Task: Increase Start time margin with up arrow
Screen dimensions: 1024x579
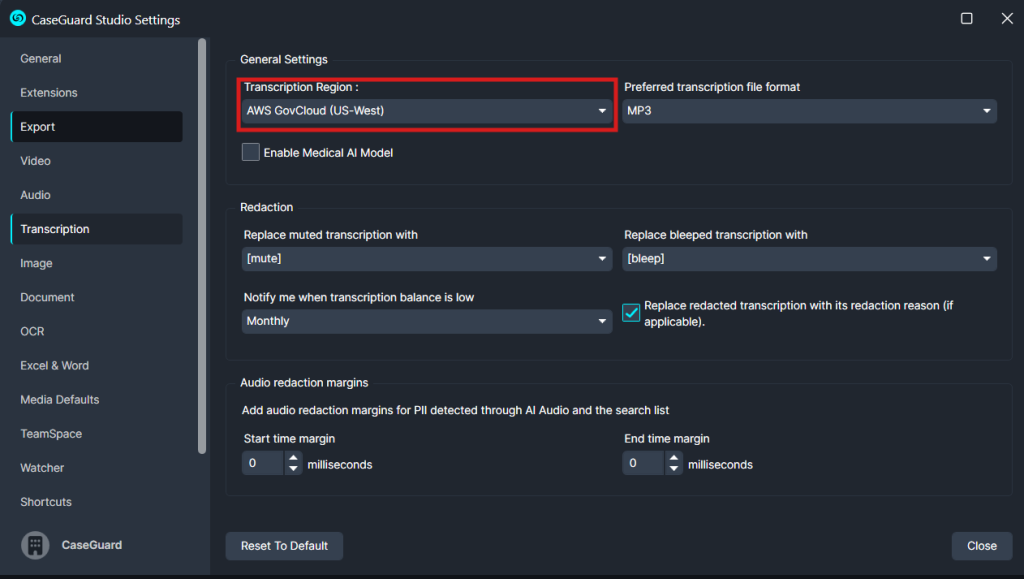Action: (293, 458)
